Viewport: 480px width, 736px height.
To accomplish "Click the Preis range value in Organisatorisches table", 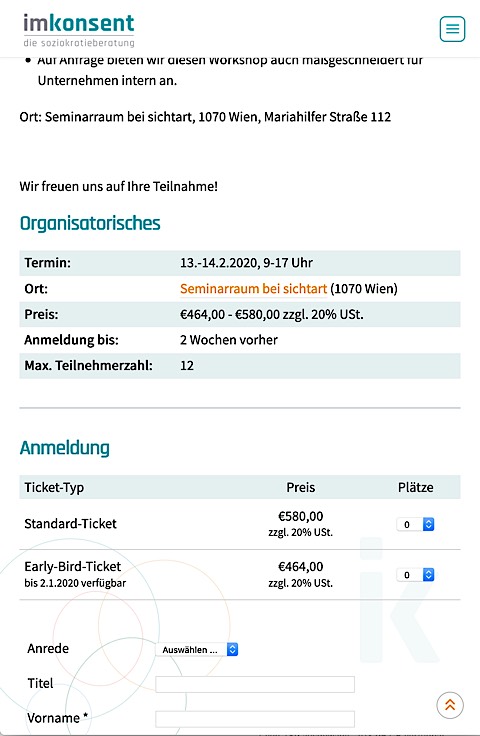I will click(x=272, y=314).
